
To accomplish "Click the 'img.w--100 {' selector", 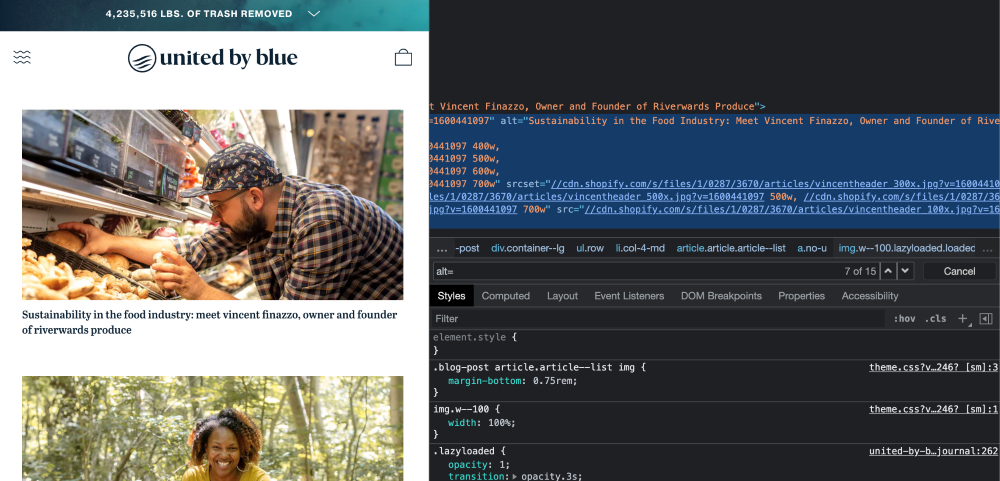I will [x=466, y=409].
